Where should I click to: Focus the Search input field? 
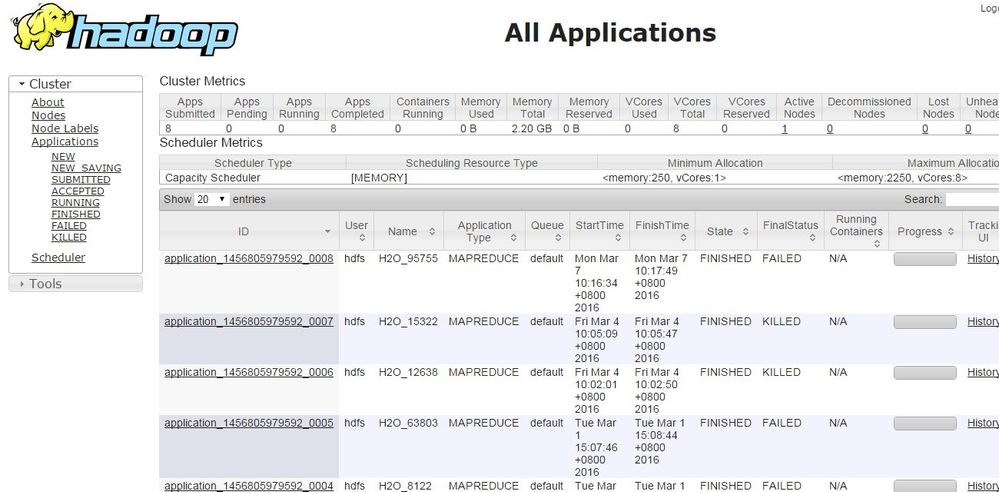972,199
